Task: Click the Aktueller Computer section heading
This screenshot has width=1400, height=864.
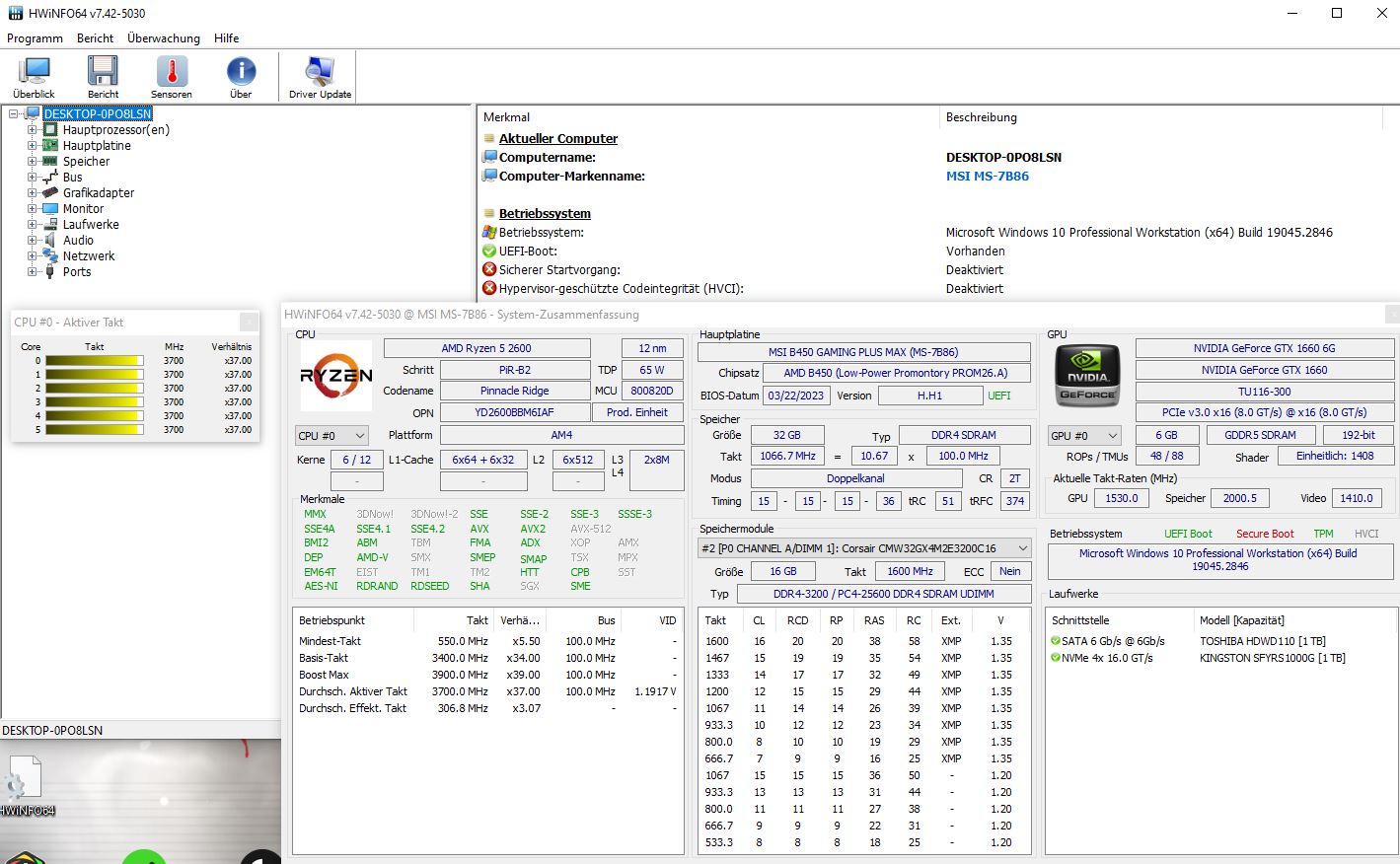Action: (x=558, y=139)
